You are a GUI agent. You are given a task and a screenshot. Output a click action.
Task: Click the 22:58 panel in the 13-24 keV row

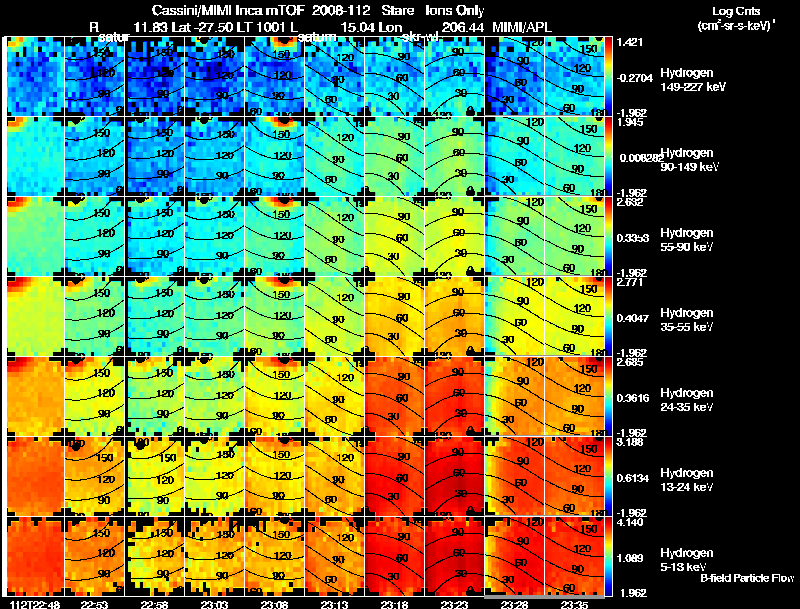tap(155, 477)
